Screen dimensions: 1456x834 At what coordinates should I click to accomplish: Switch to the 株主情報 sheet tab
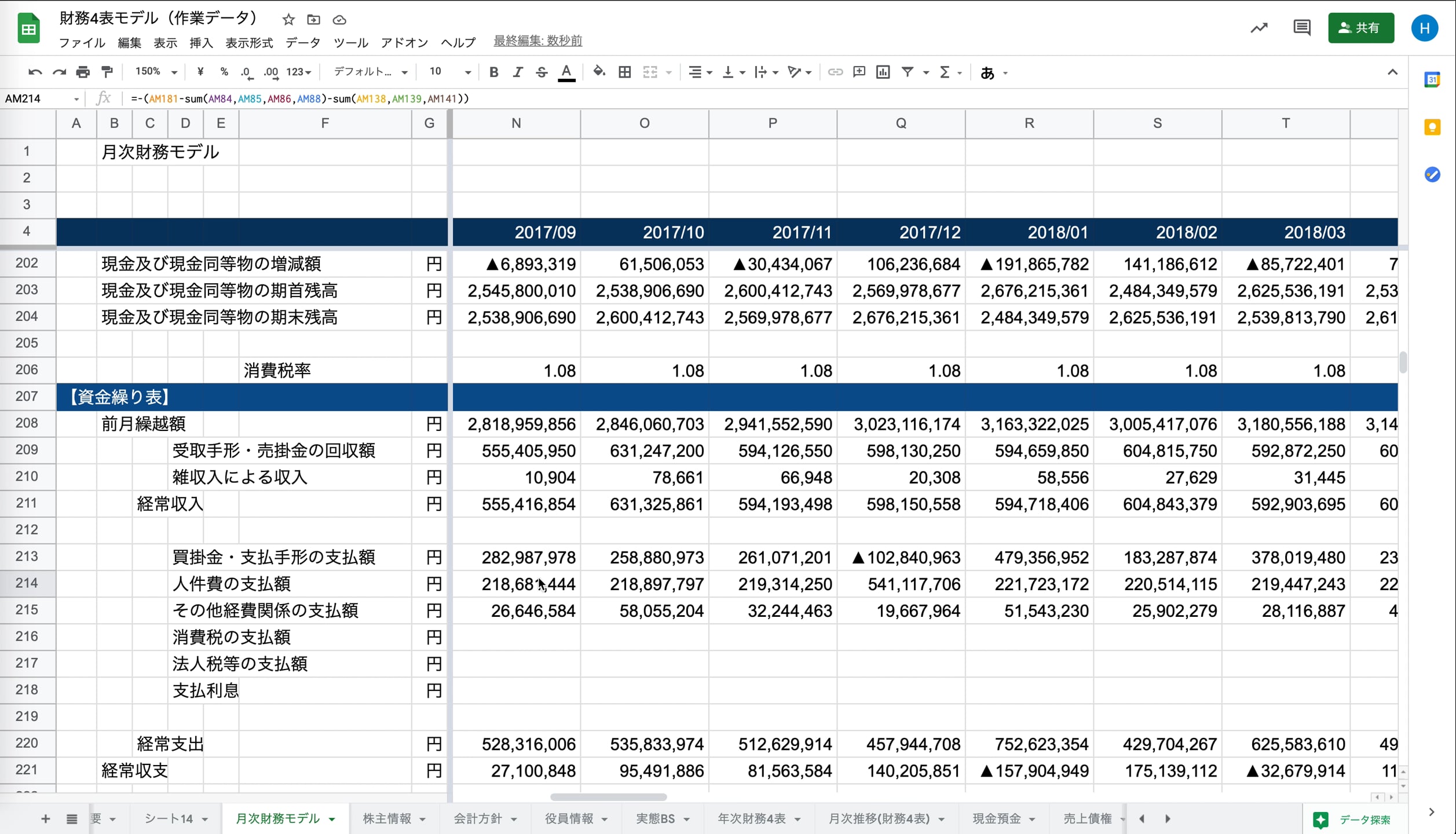tap(387, 818)
